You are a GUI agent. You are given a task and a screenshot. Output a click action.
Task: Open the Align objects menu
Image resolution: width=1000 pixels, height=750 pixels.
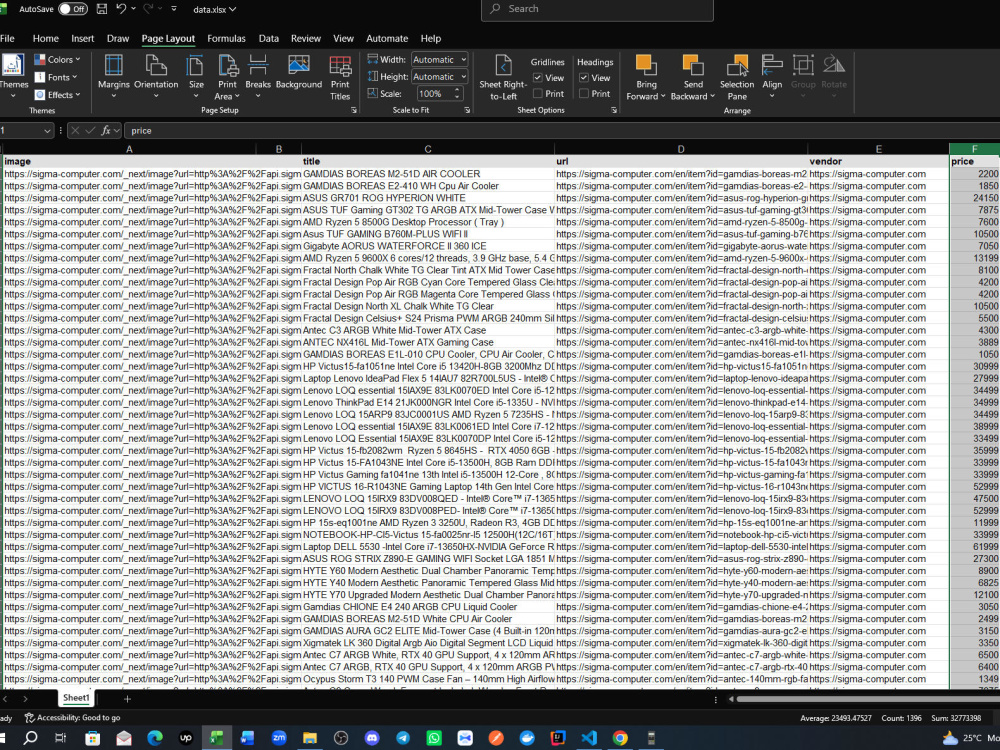772,77
